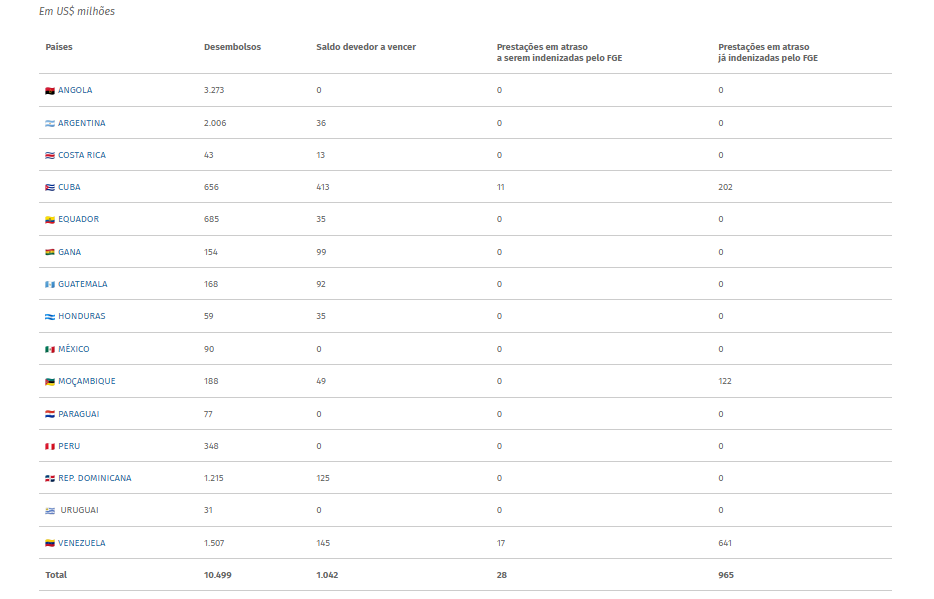Click the Total desembolsos value 10.499
The height and width of the screenshot is (599, 934).
pyautogui.click(x=217, y=575)
